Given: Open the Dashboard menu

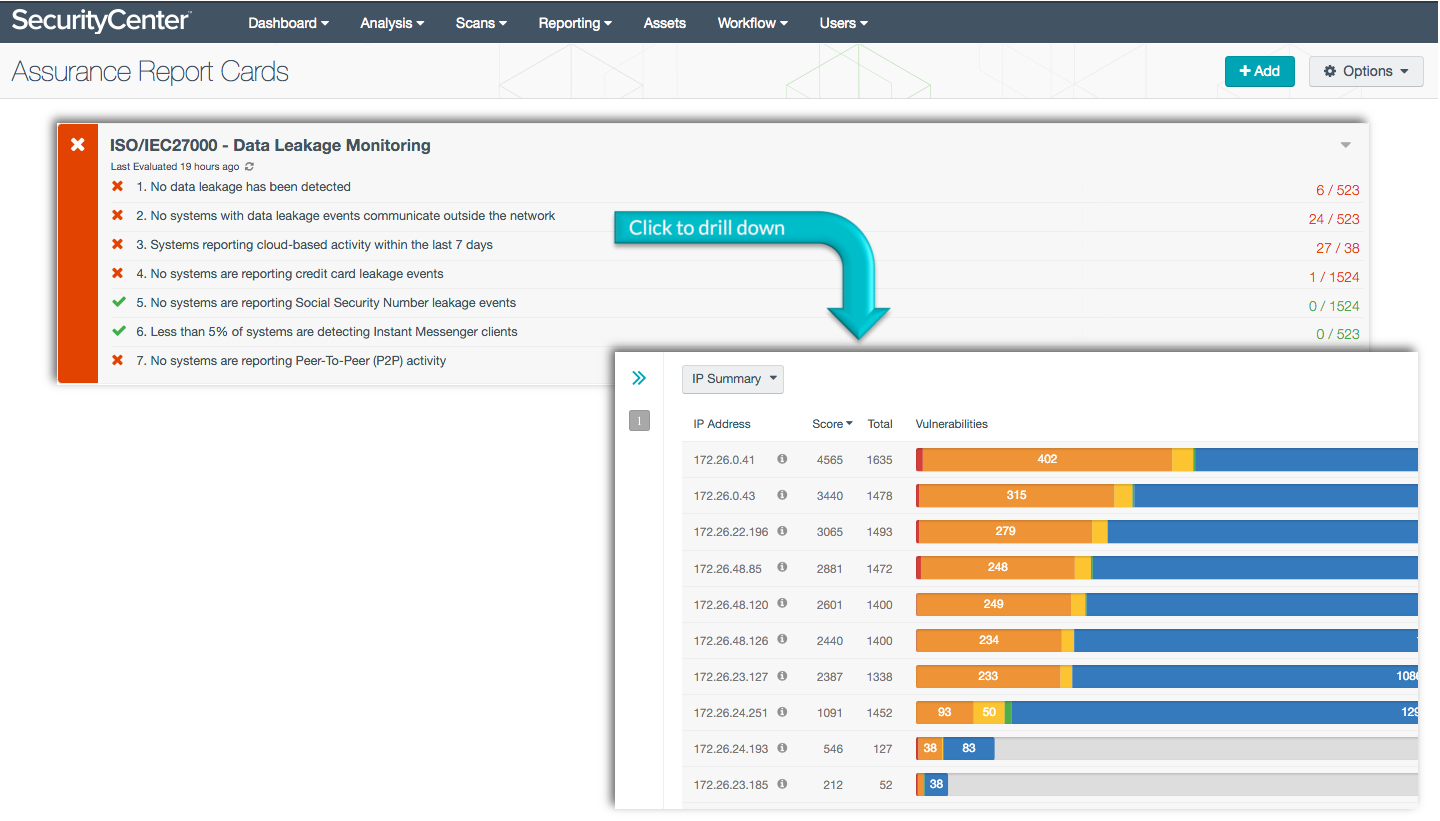Looking at the screenshot, I should 288,23.
